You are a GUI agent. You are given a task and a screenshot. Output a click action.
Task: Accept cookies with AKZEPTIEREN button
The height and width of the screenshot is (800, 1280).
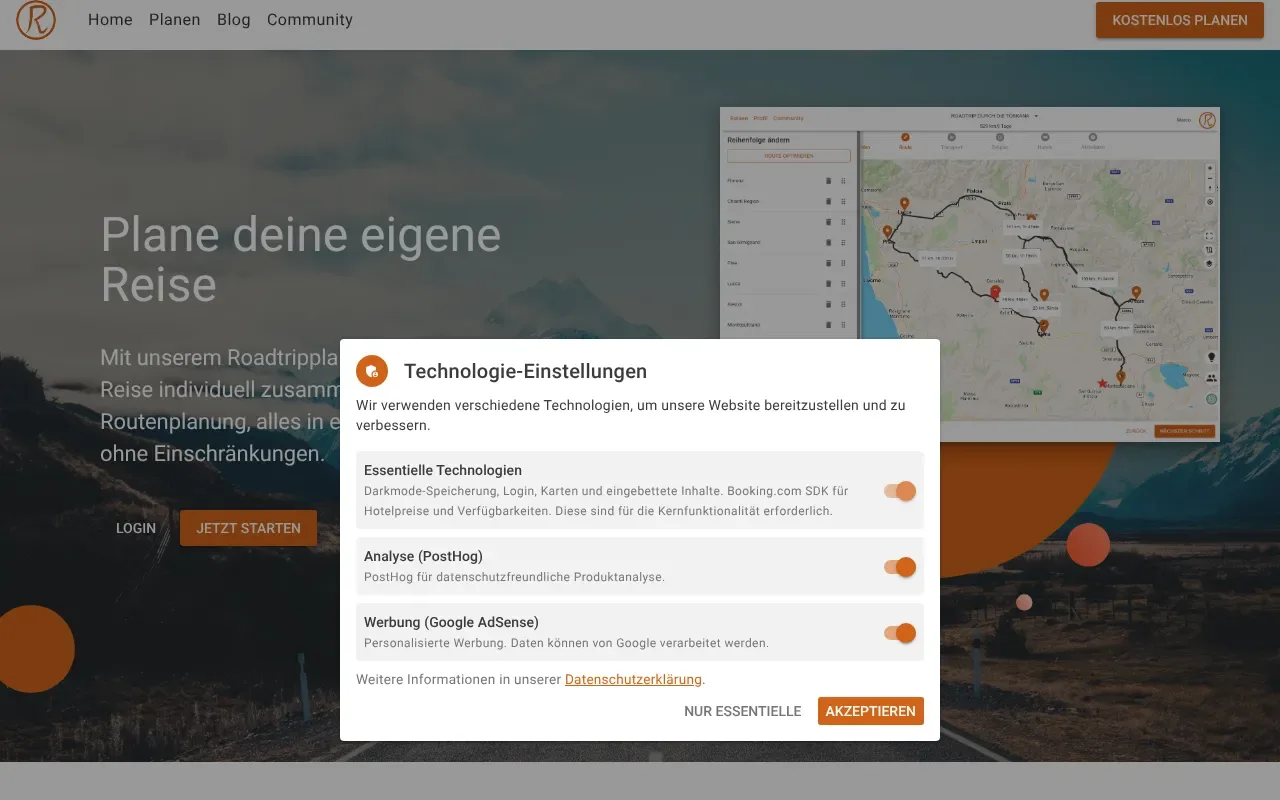click(x=870, y=711)
